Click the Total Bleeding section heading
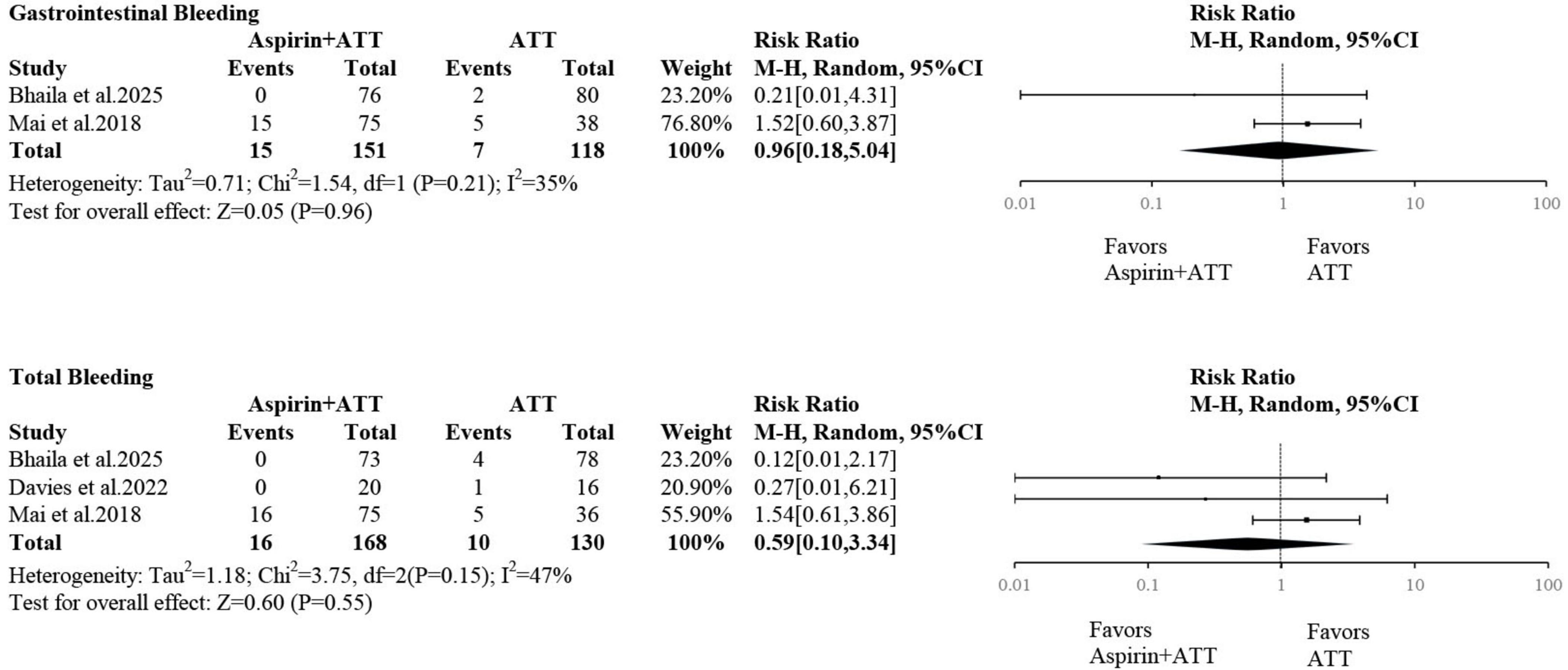Screen dimensions: 1568x670 81,377
